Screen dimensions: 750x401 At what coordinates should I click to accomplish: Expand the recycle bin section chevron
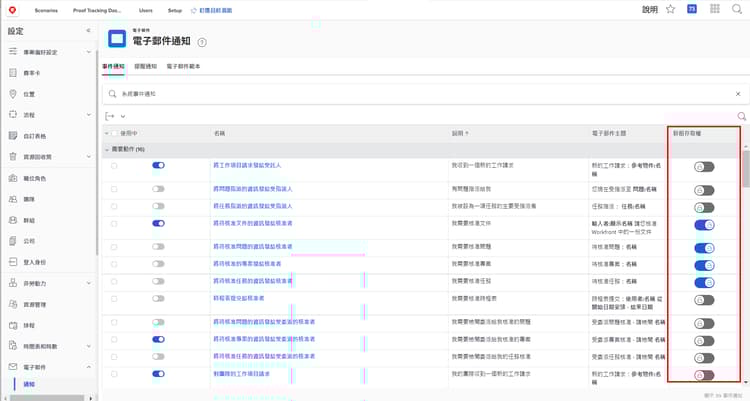pos(88,157)
